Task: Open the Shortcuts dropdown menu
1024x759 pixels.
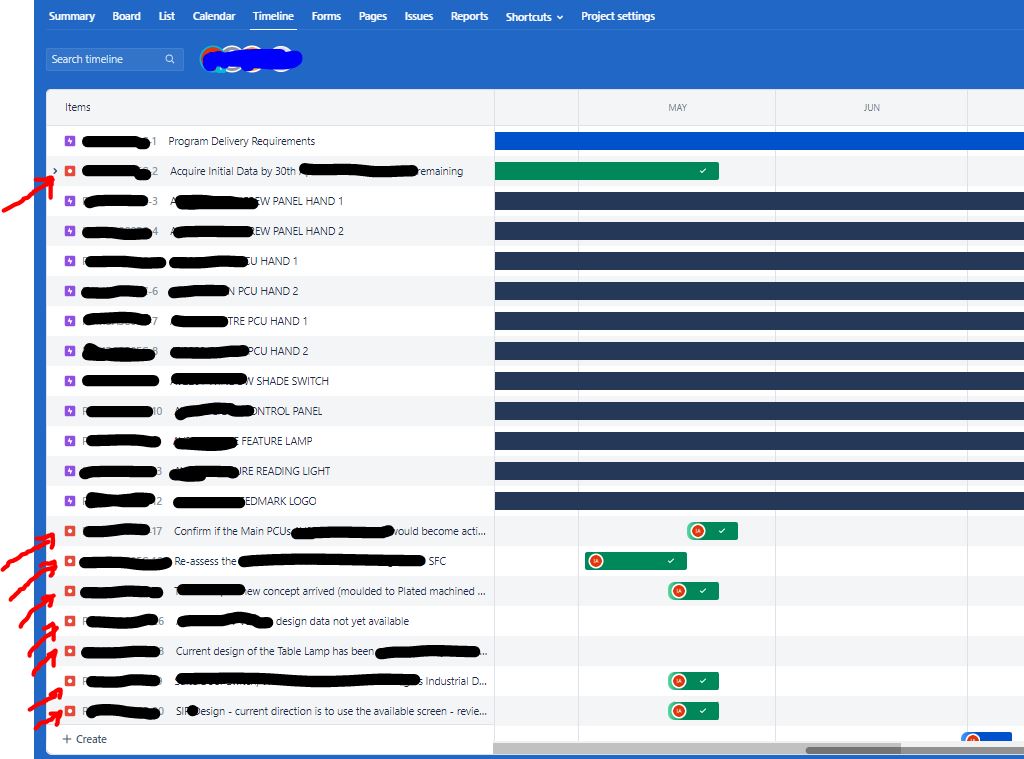Action: pos(533,16)
